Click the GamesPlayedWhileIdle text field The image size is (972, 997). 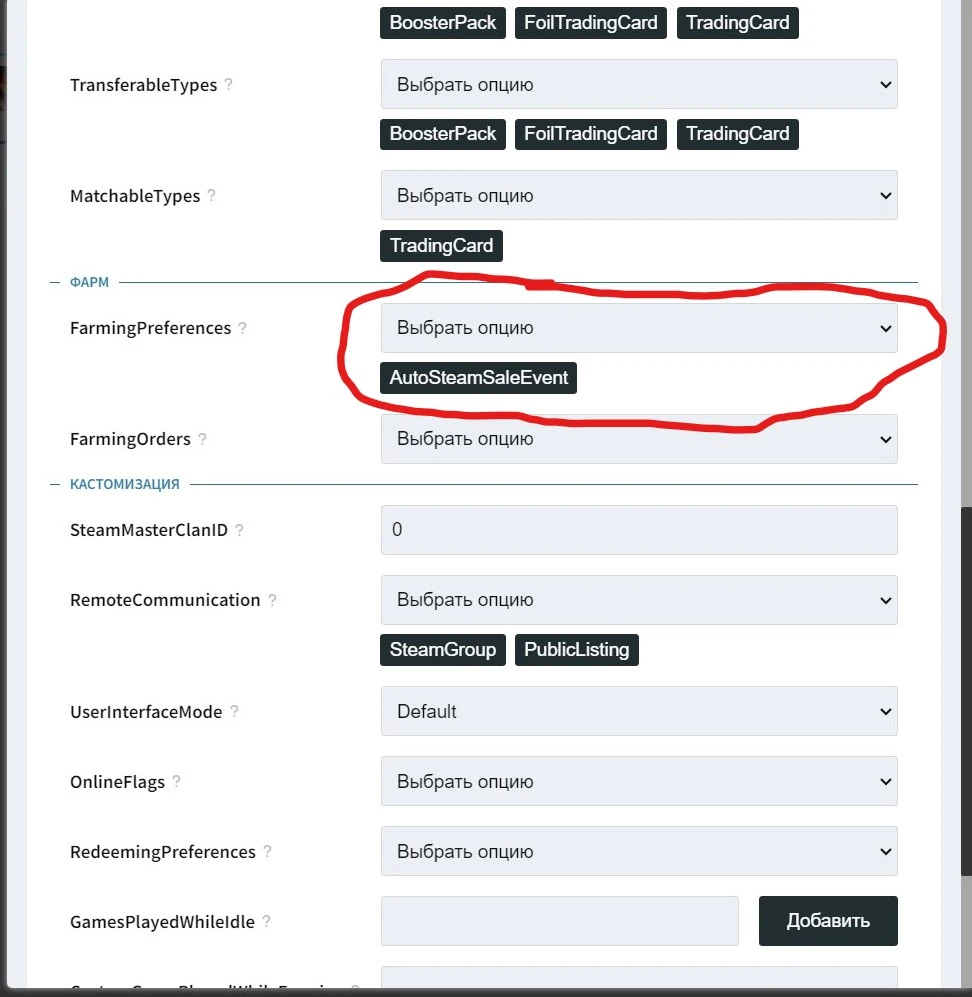tap(559, 921)
